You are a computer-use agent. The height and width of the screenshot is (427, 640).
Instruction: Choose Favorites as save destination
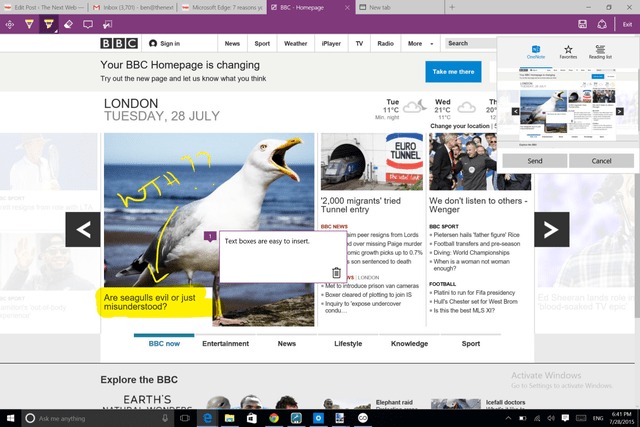pyautogui.click(x=568, y=52)
